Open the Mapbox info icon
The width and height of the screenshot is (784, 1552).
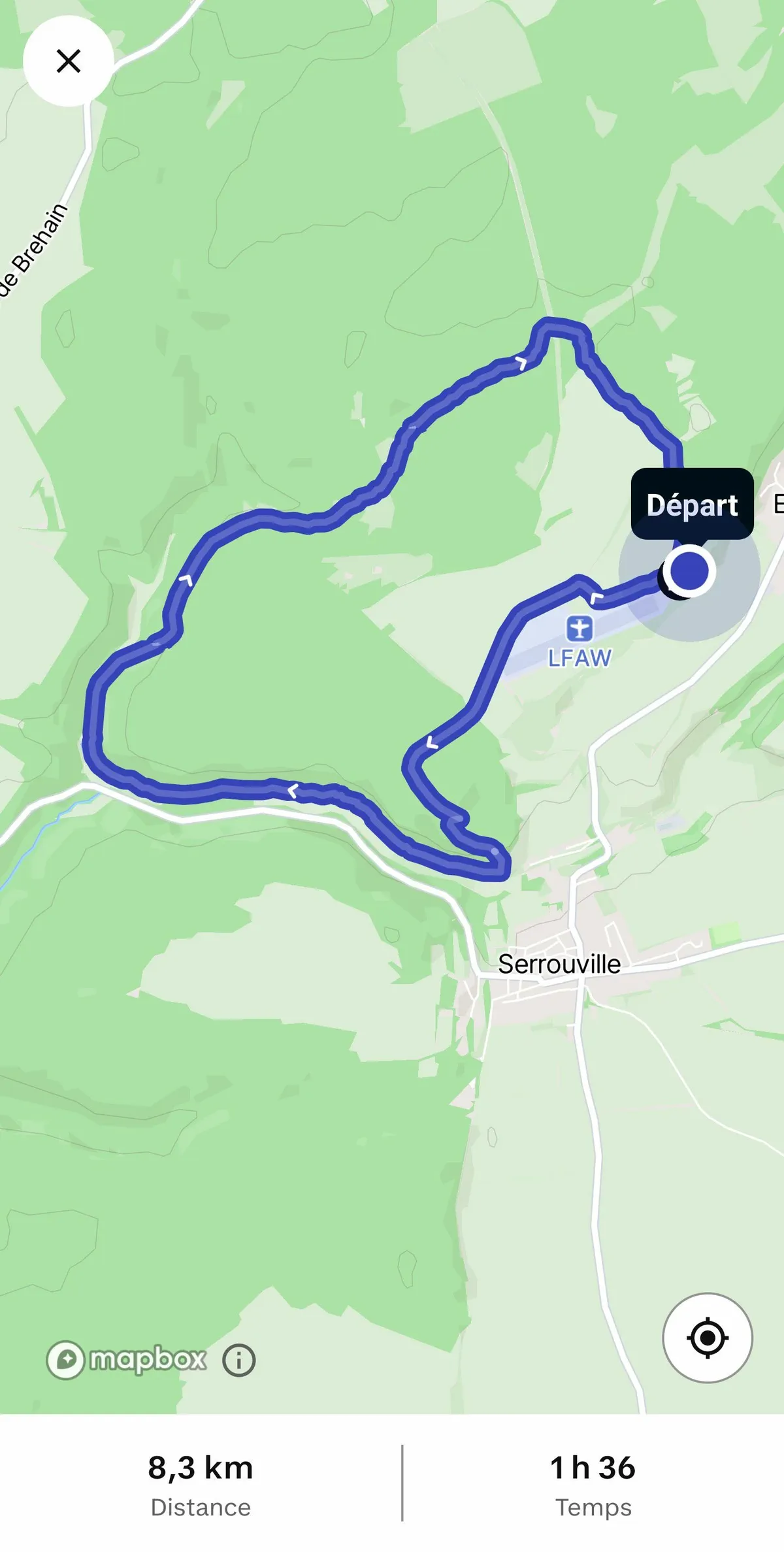pyautogui.click(x=239, y=1360)
